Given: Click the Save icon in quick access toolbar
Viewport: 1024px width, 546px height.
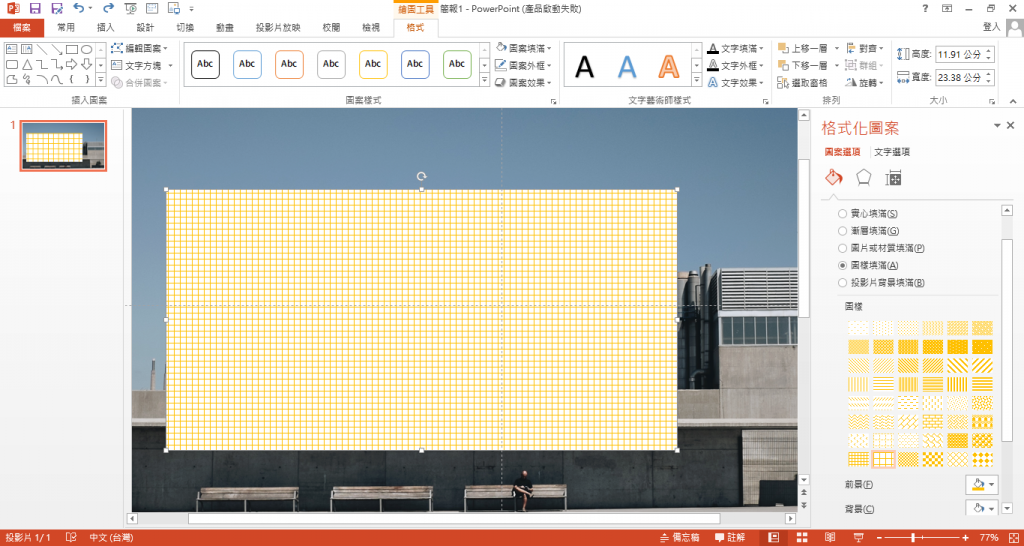Looking at the screenshot, I should [x=35, y=8].
